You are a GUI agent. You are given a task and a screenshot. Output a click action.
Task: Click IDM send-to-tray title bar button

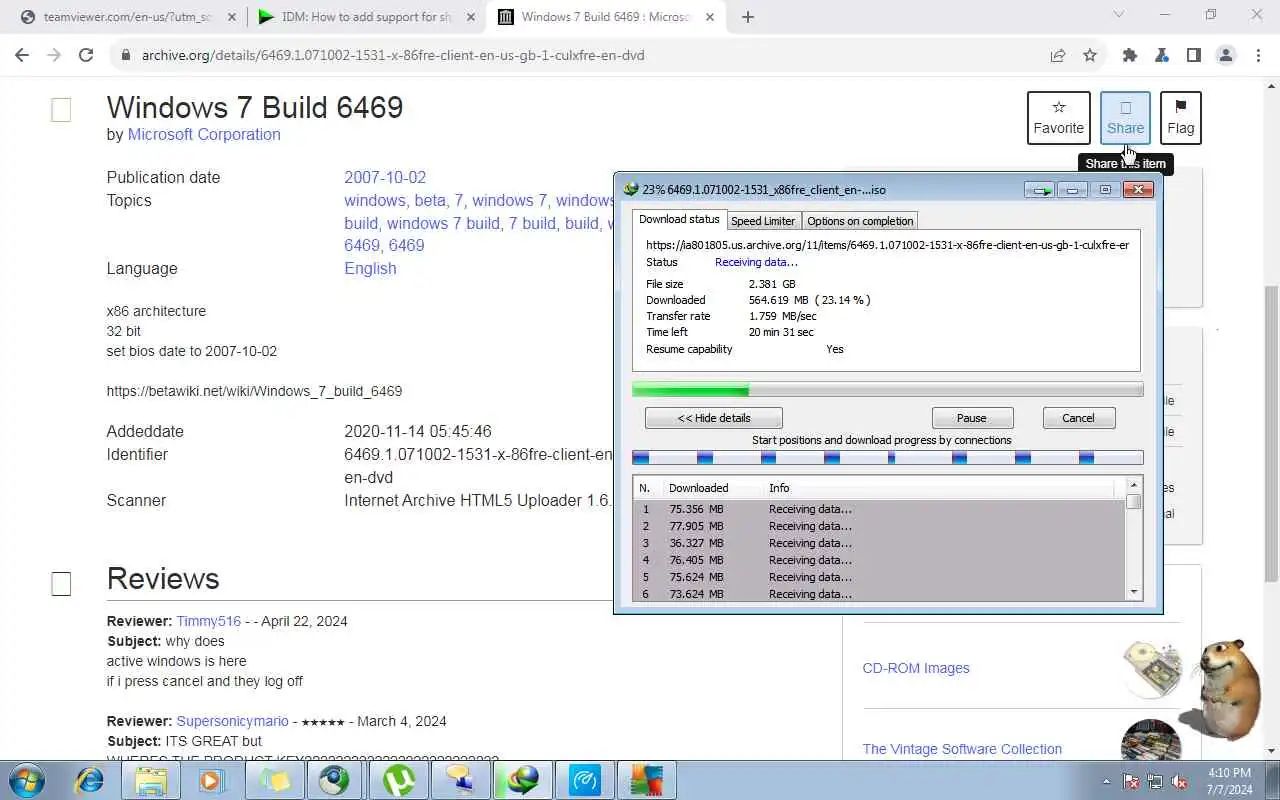coord(1040,189)
